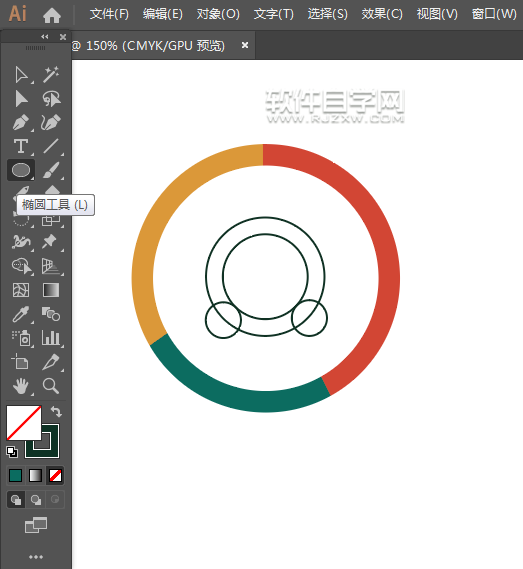Enable Draw Behind mode

[36, 500]
